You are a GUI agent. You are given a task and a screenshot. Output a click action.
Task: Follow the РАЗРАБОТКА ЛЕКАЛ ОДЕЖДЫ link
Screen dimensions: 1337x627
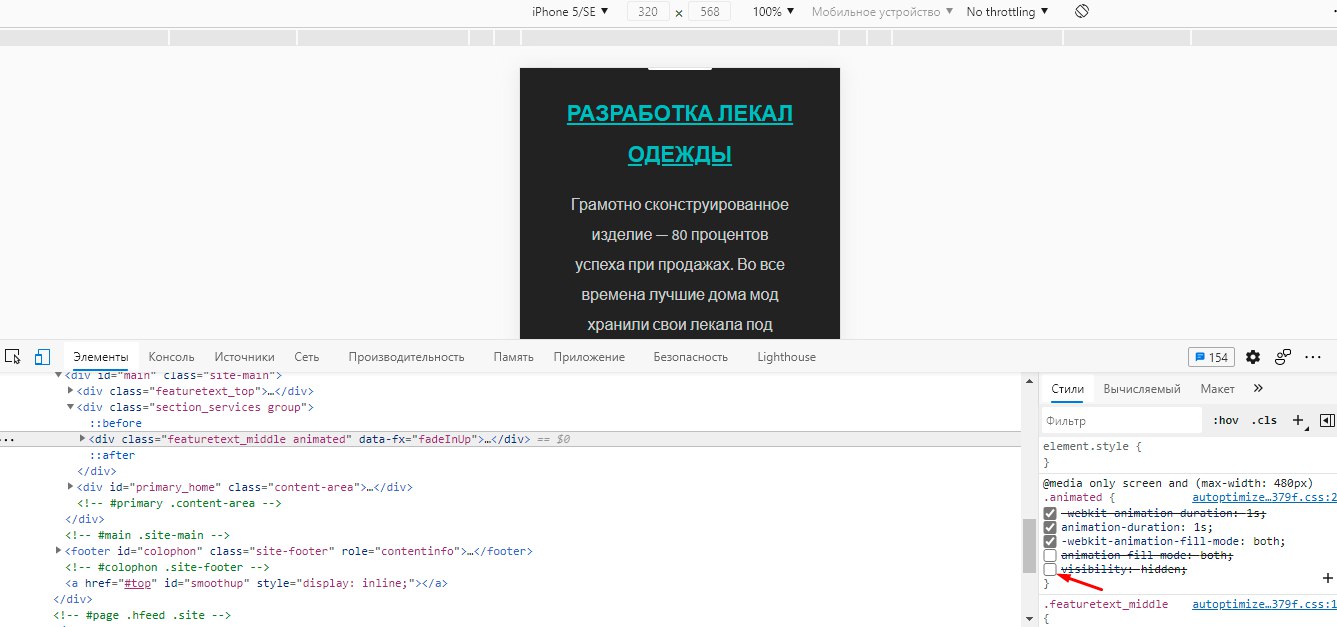click(x=680, y=134)
